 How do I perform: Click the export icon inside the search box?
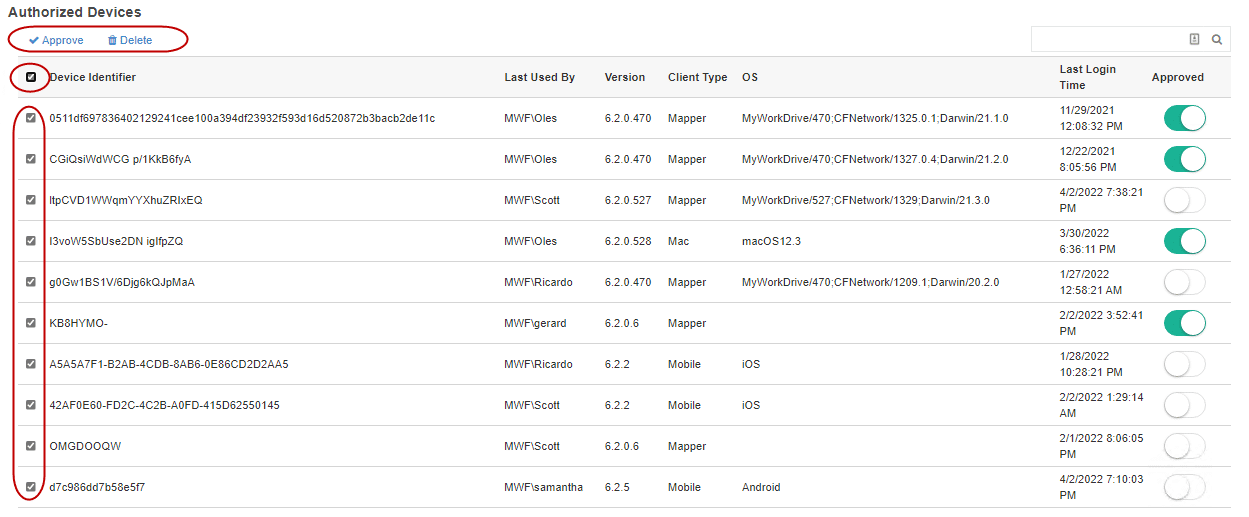tap(1194, 39)
